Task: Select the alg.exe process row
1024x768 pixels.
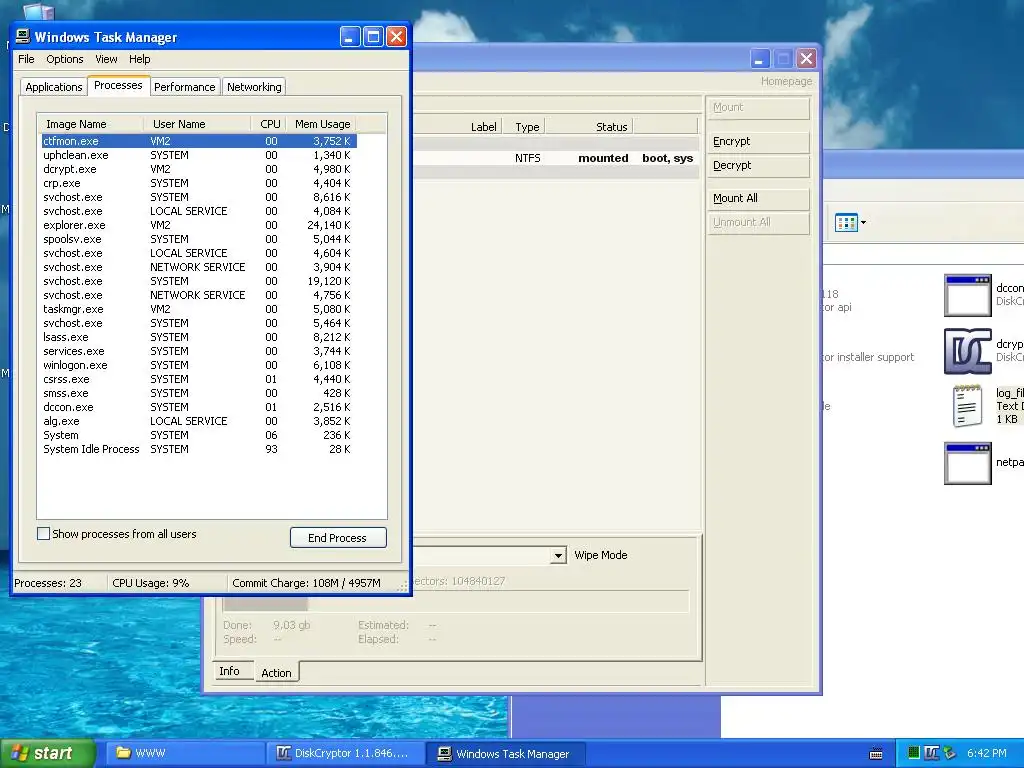Action: click(x=199, y=421)
